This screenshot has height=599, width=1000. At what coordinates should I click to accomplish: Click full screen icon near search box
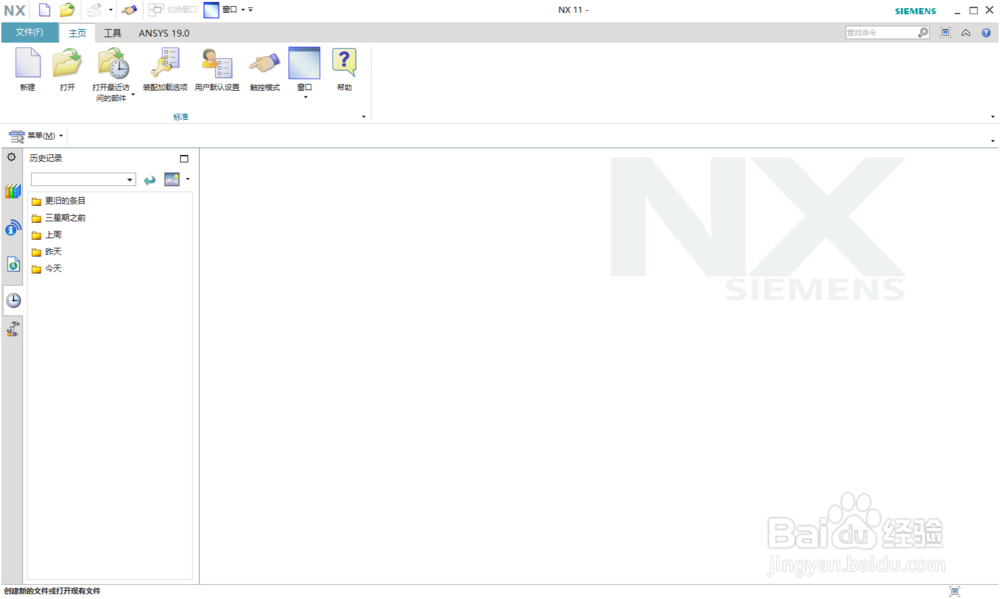pos(945,33)
